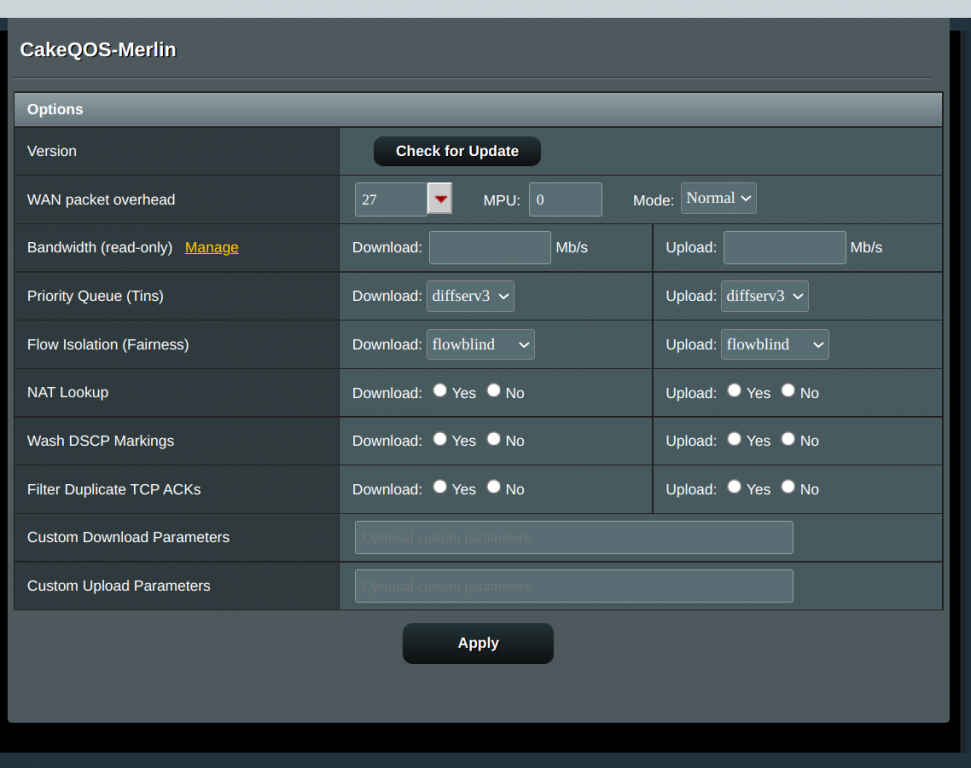Select Yes for NAT Lookup Upload
This screenshot has height=768, width=971.
pyautogui.click(x=734, y=390)
